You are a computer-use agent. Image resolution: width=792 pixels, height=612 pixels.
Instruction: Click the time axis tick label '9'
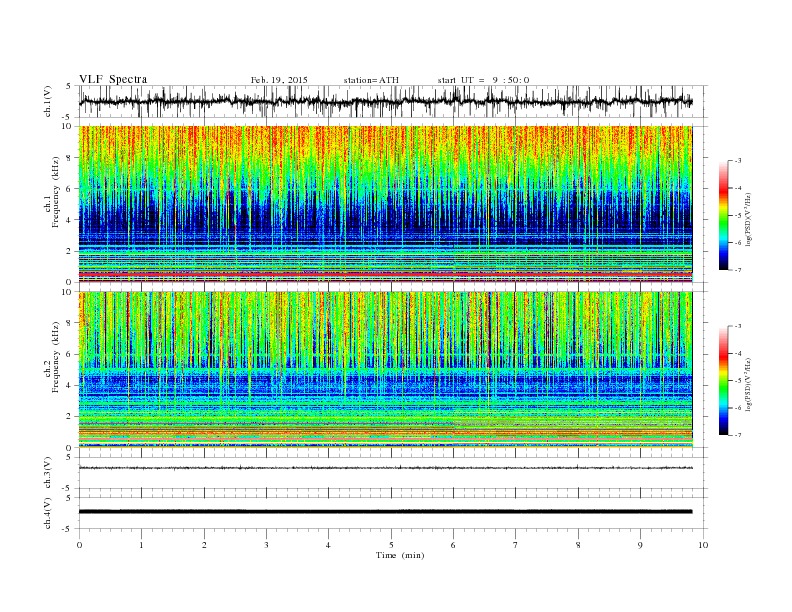pos(641,545)
